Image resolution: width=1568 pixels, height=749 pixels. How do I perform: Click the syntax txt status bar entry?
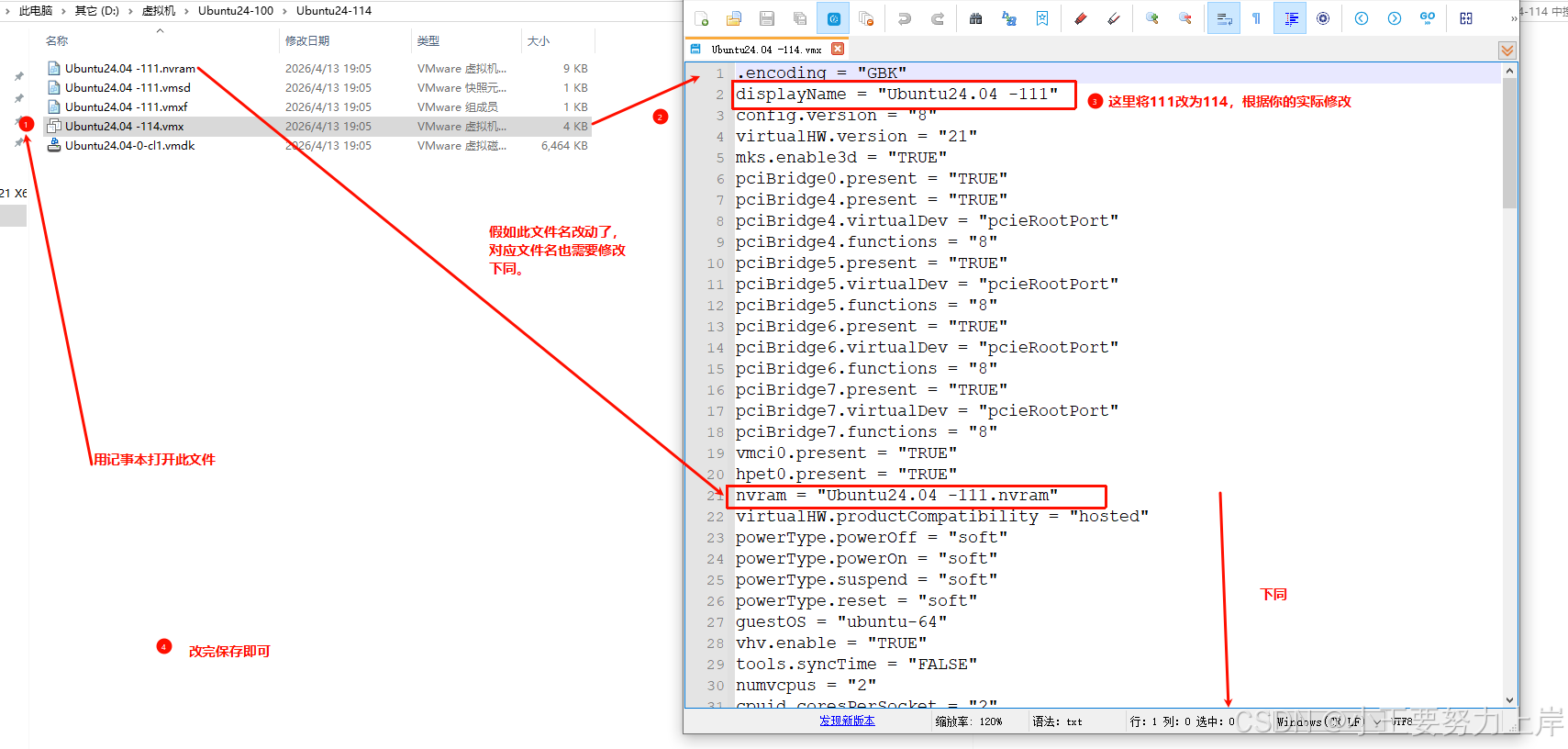point(1057,721)
